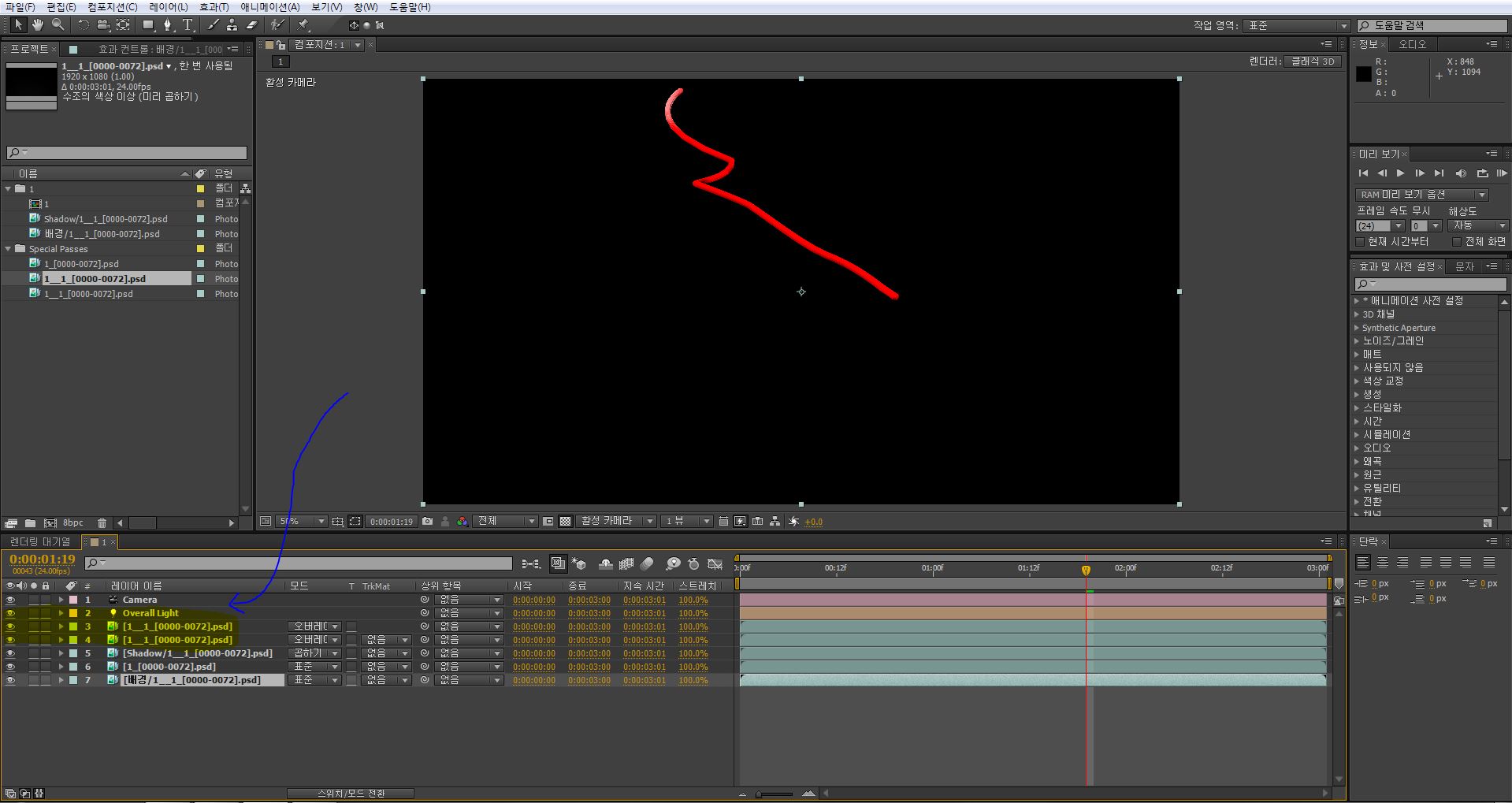Screen dimensions: 1512x803
Task: Select the Rotation tool
Action: (84, 25)
